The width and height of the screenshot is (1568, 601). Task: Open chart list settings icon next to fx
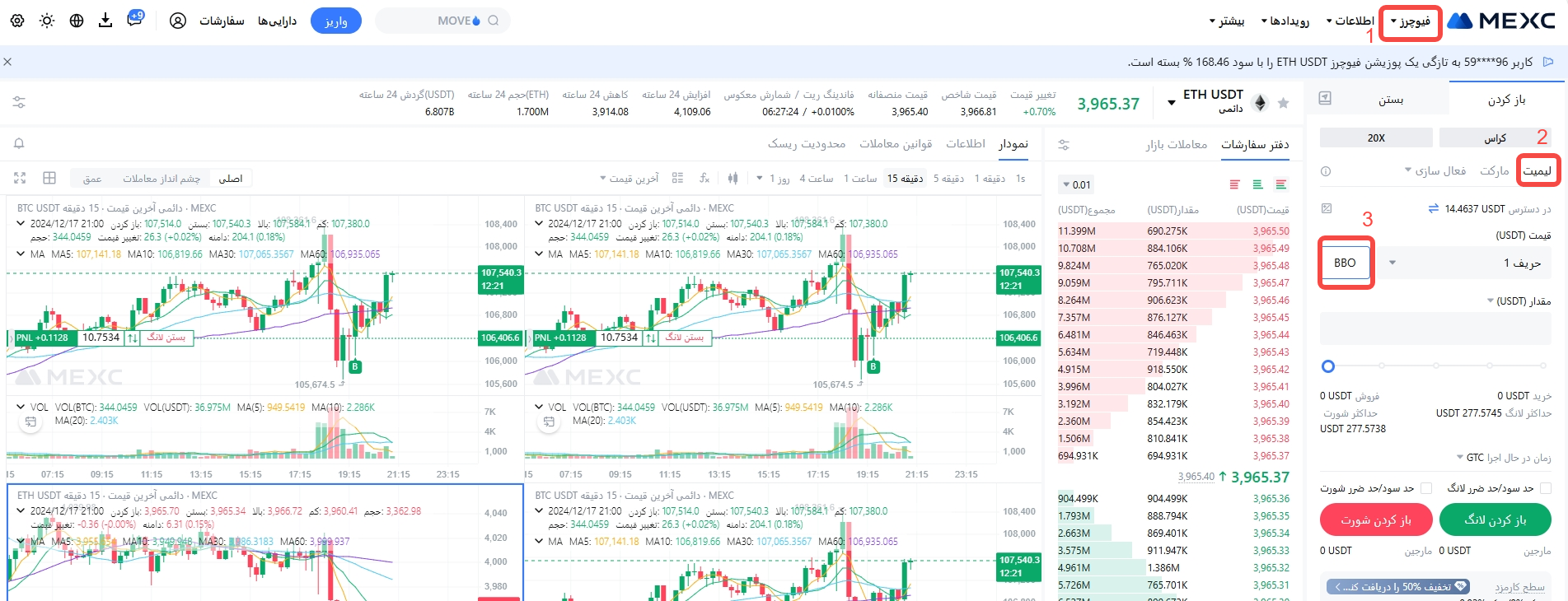pos(677,178)
